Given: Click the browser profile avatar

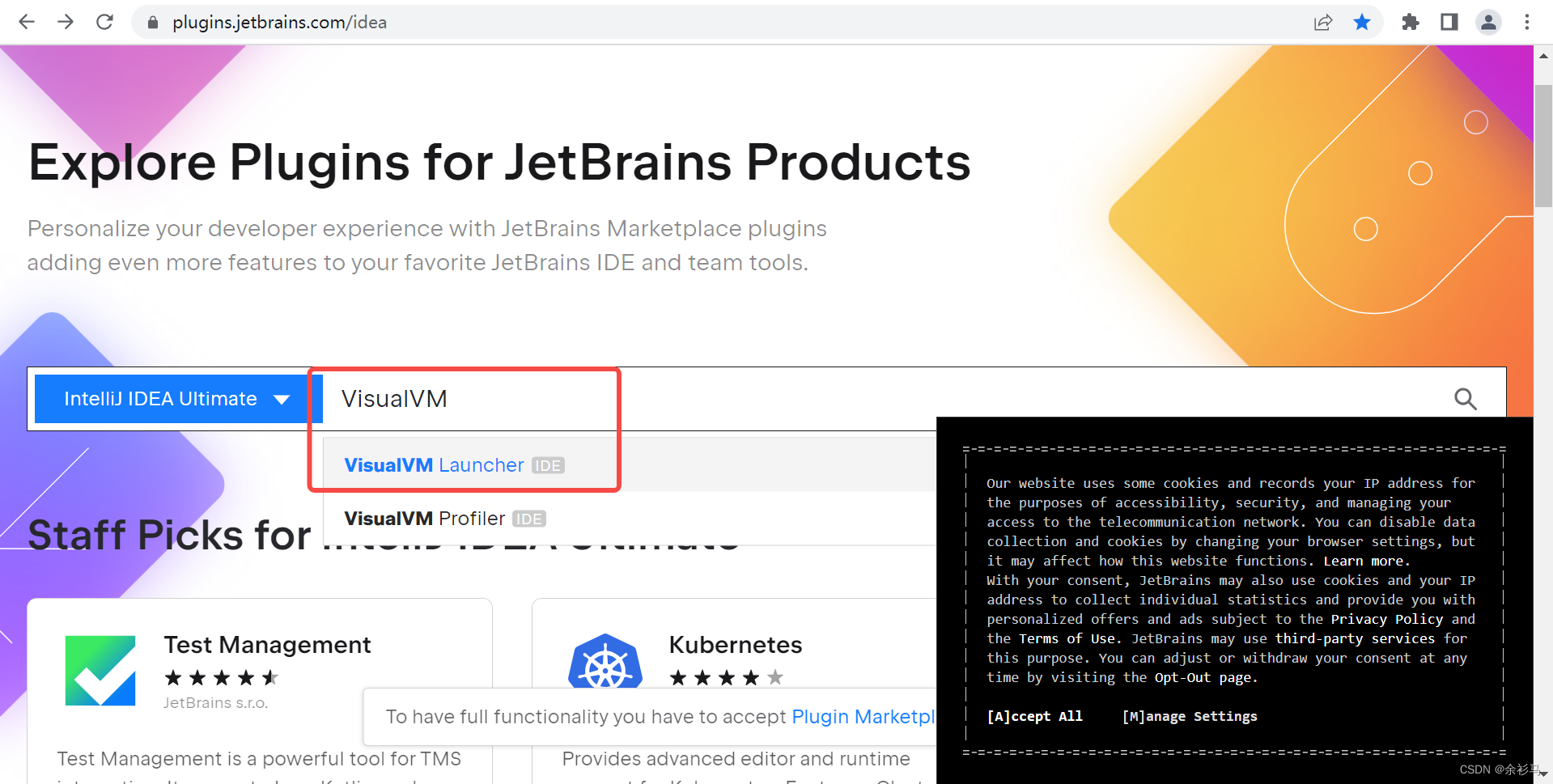Looking at the screenshot, I should (1488, 22).
